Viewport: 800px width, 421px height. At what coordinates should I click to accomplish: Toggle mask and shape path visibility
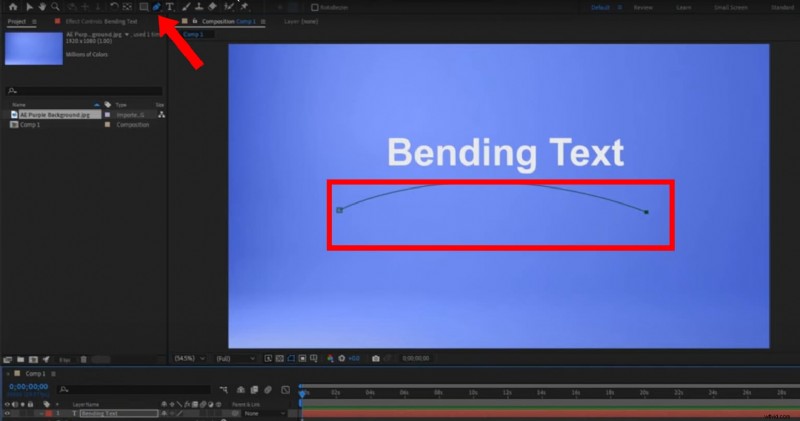pyautogui.click(x=291, y=359)
